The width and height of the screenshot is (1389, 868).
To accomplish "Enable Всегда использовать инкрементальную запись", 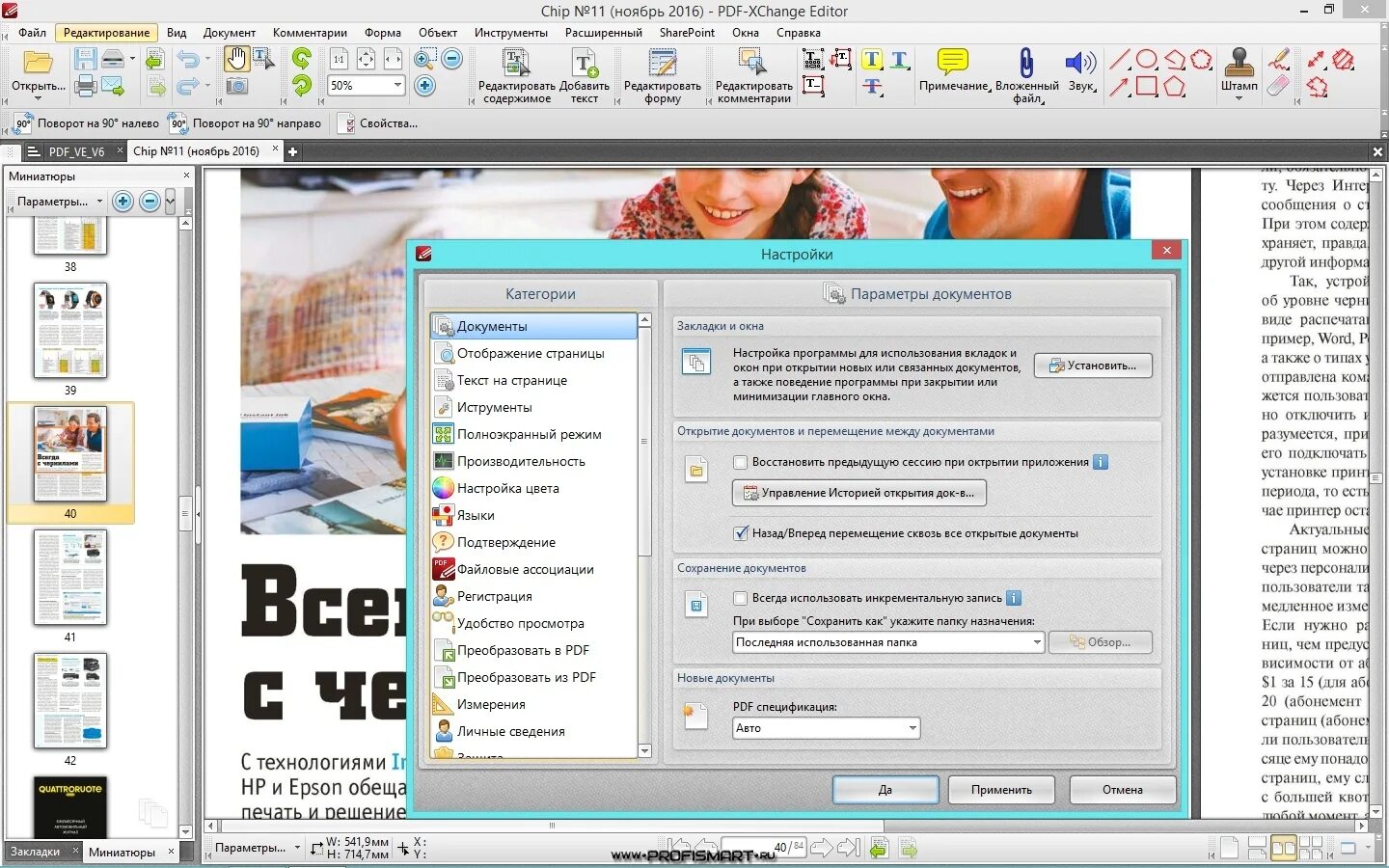I will pos(741,598).
